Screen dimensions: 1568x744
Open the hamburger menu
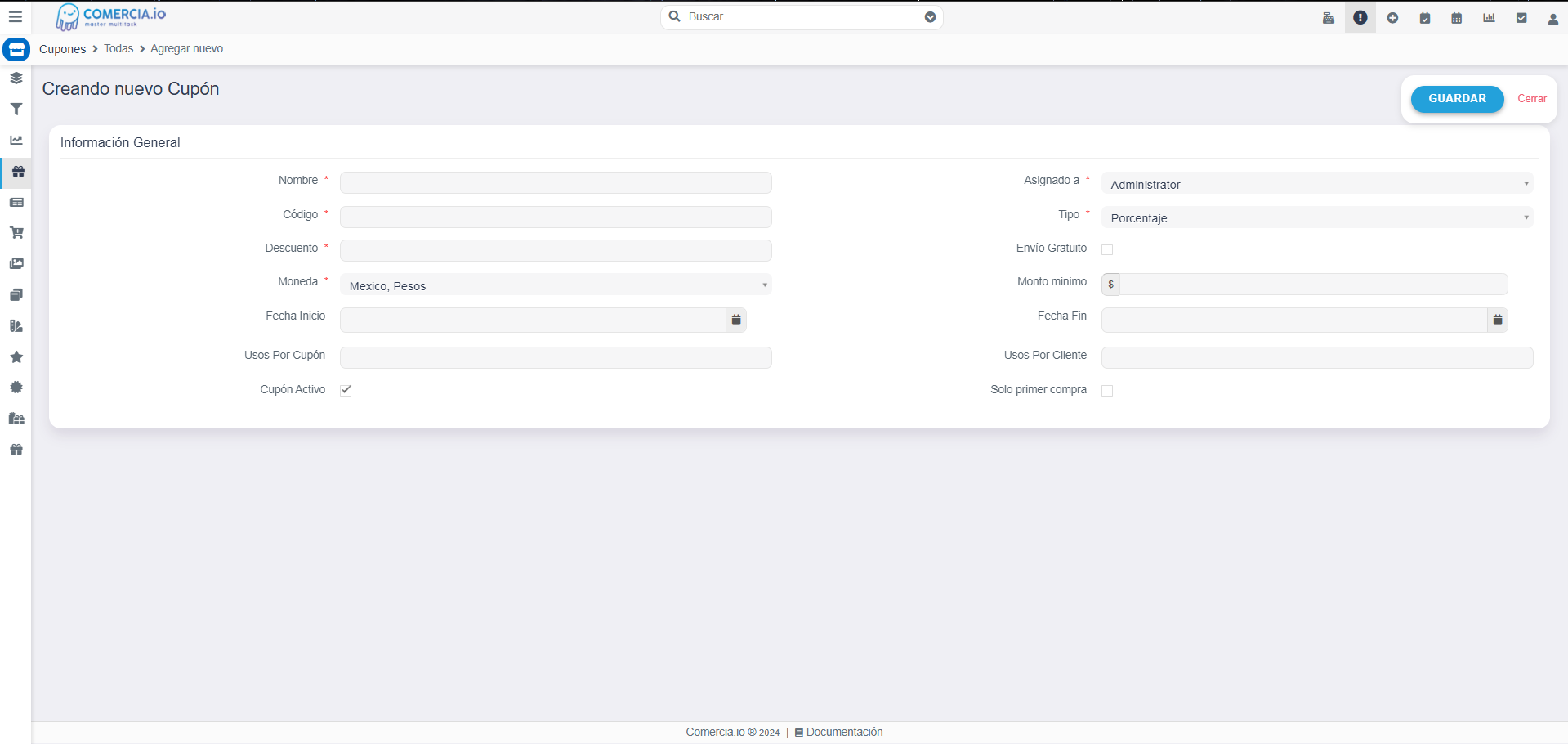tap(15, 16)
